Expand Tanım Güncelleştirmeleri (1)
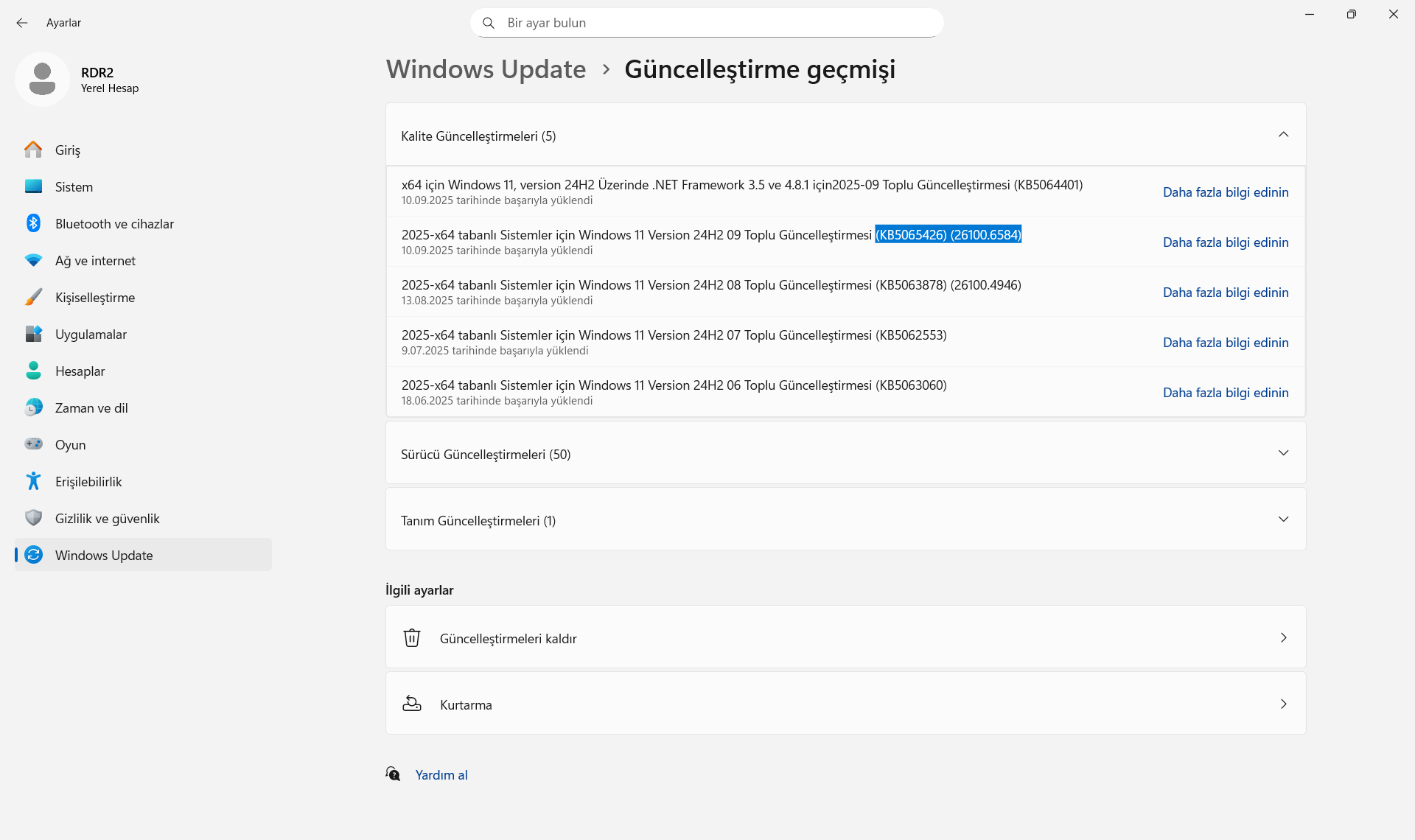The height and width of the screenshot is (840, 1415). click(x=1283, y=519)
